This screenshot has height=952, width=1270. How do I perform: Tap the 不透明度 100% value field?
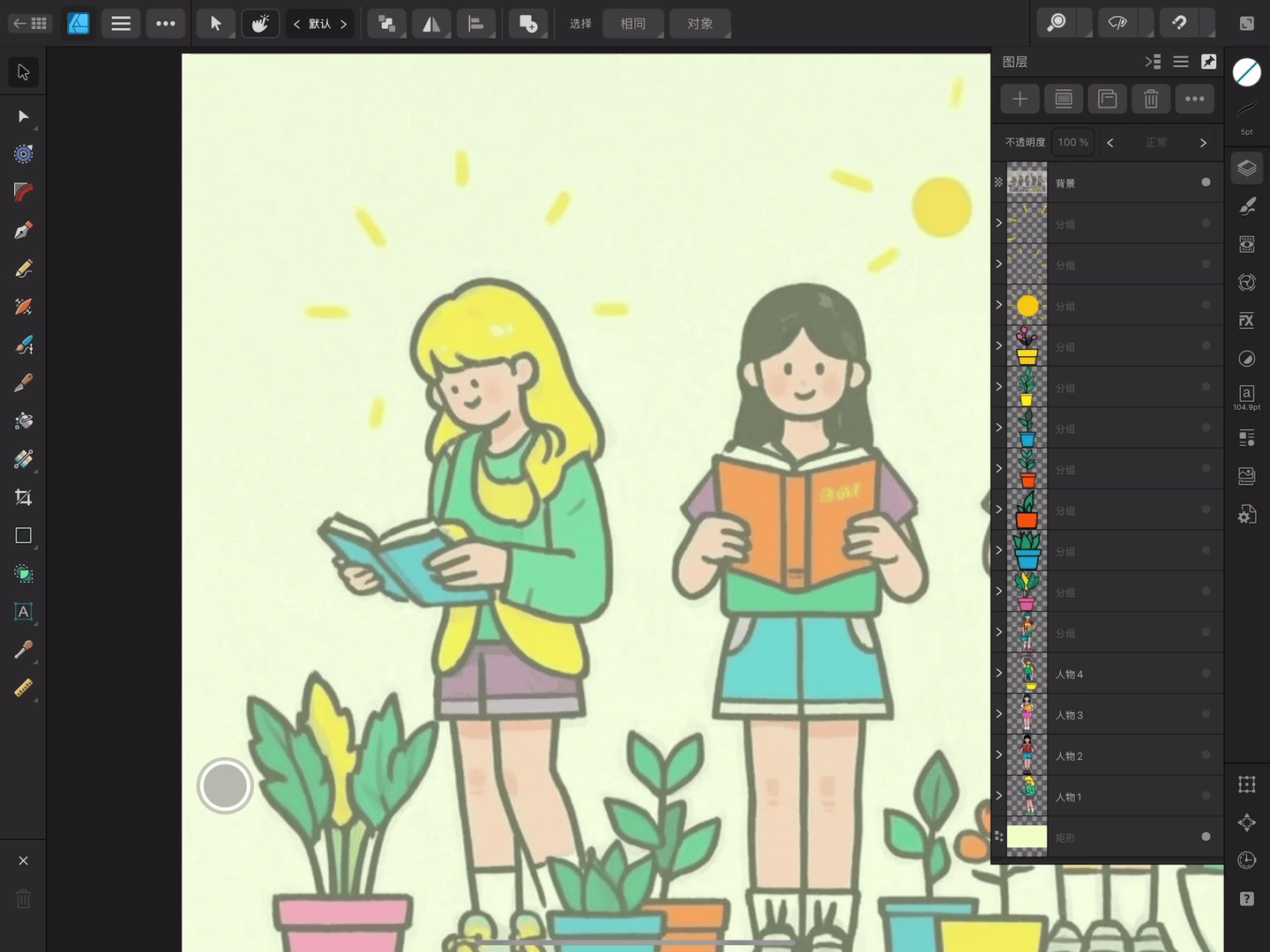pyautogui.click(x=1072, y=142)
